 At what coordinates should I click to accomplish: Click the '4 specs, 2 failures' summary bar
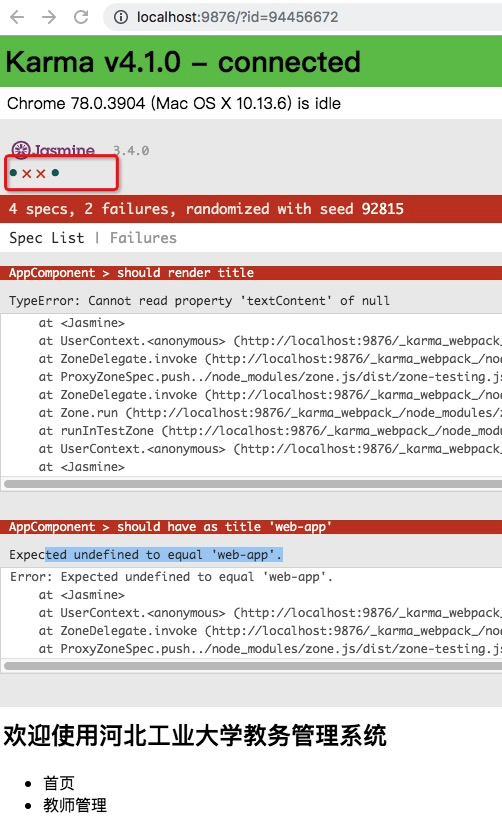click(251, 209)
